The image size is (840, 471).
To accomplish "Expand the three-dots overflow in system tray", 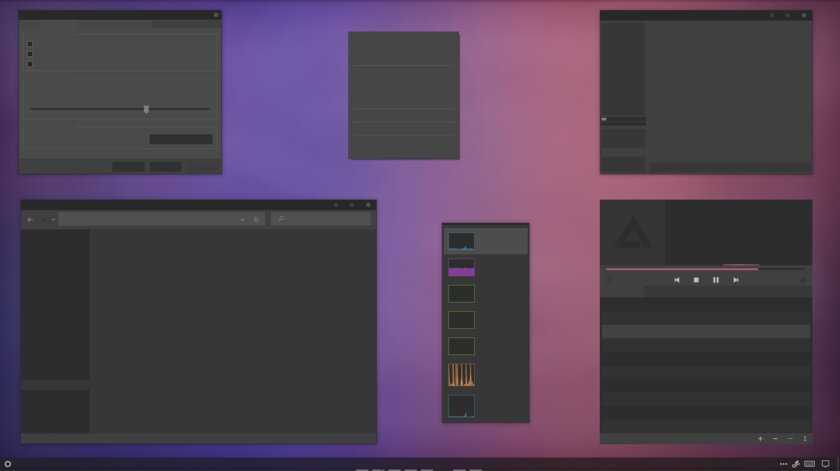I will pos(784,464).
